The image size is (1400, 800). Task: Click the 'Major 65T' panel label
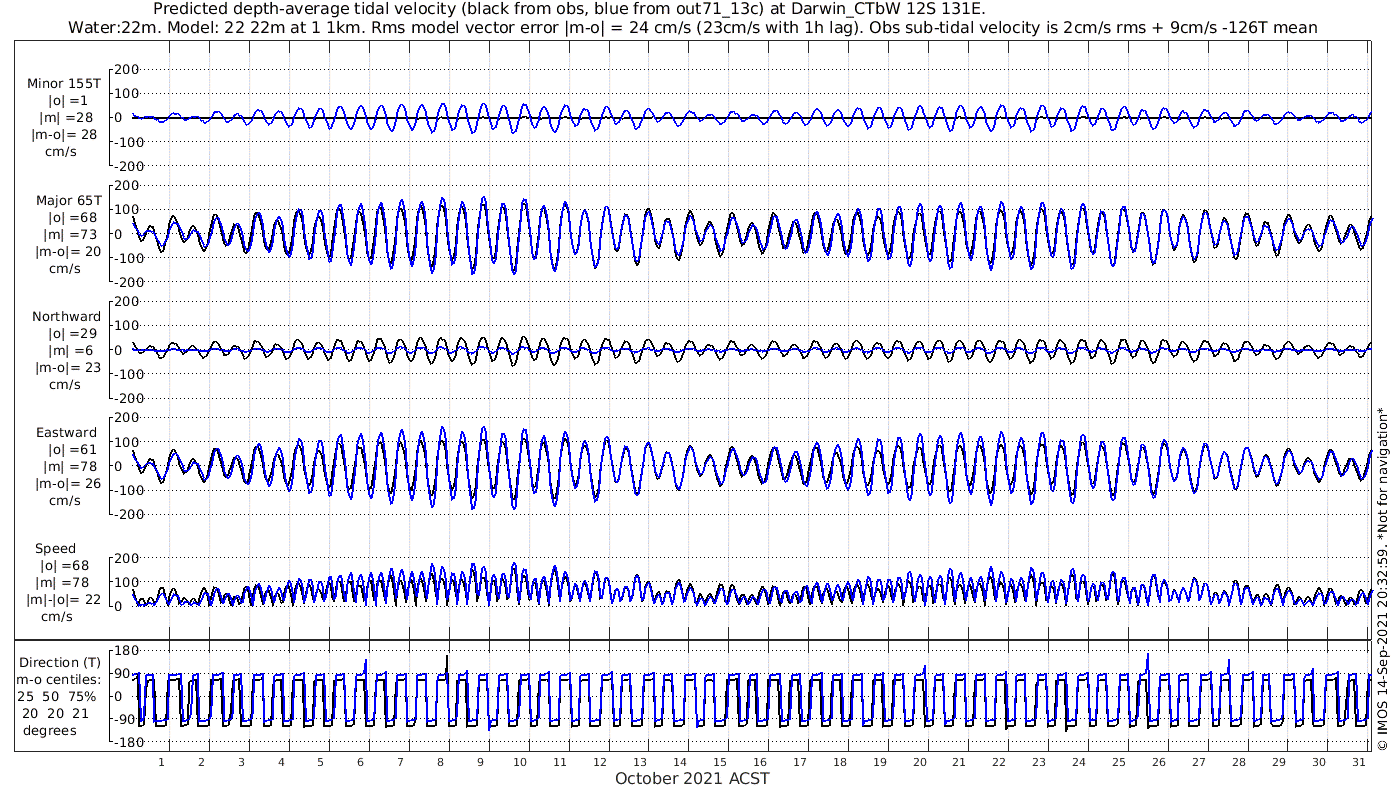pos(68,201)
